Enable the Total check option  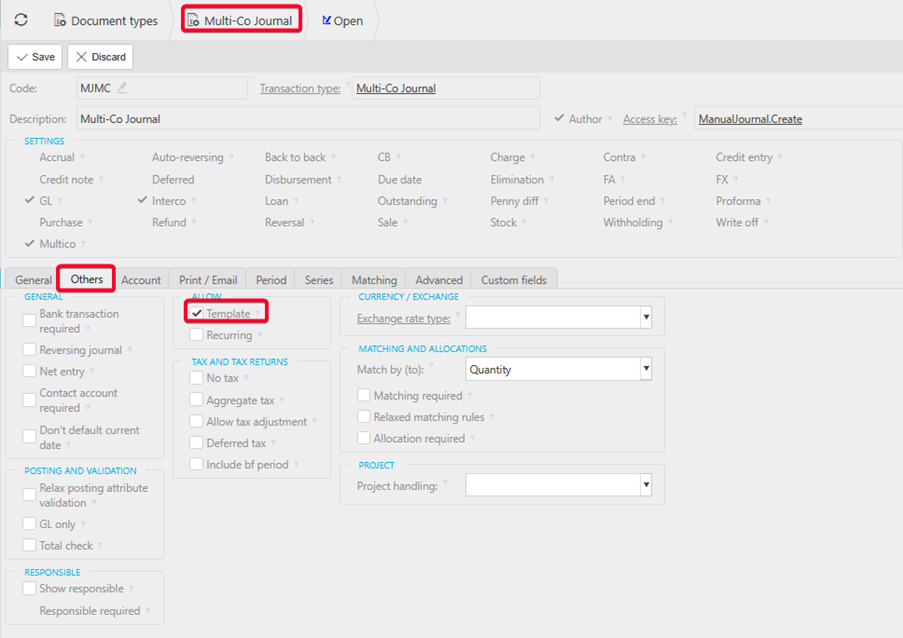point(29,545)
